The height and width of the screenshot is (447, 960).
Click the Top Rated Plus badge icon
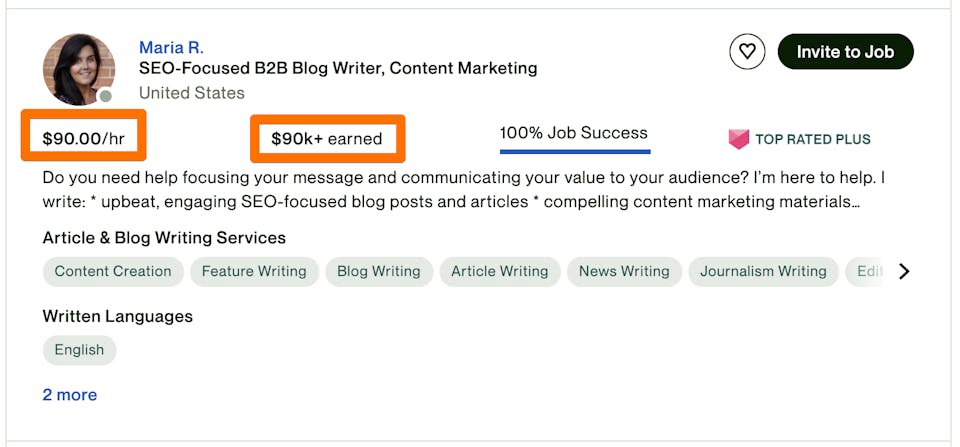tap(739, 139)
